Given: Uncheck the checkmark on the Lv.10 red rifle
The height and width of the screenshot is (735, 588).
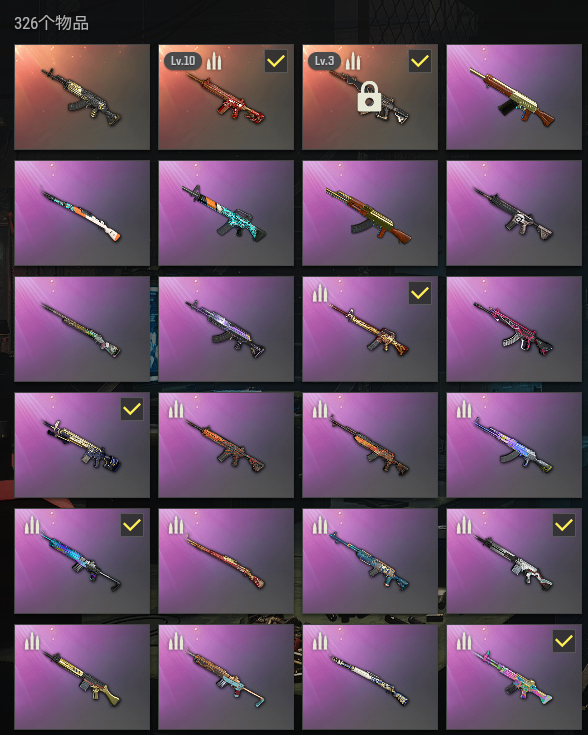Looking at the screenshot, I should click(x=276, y=61).
